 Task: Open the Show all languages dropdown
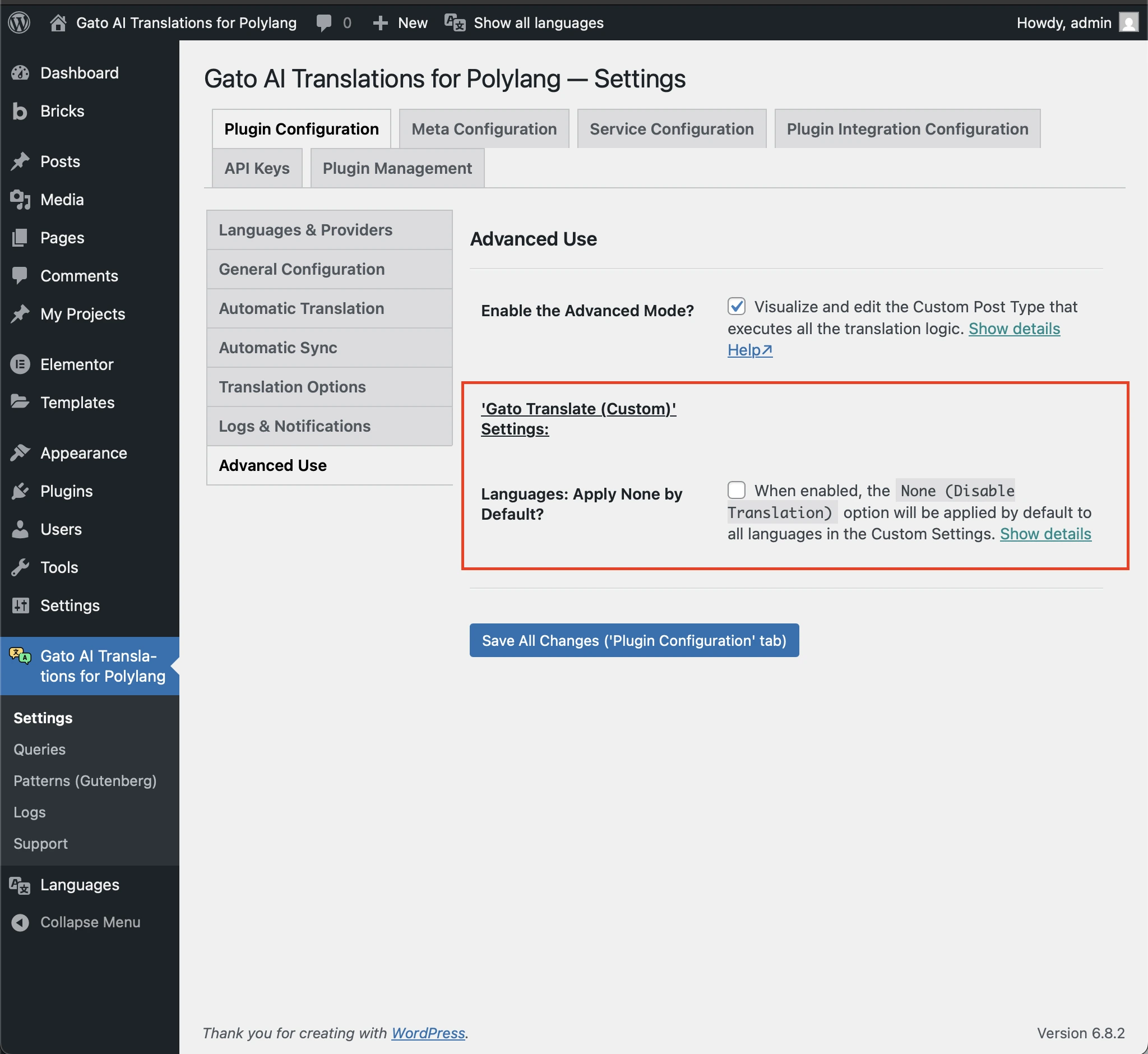click(536, 22)
